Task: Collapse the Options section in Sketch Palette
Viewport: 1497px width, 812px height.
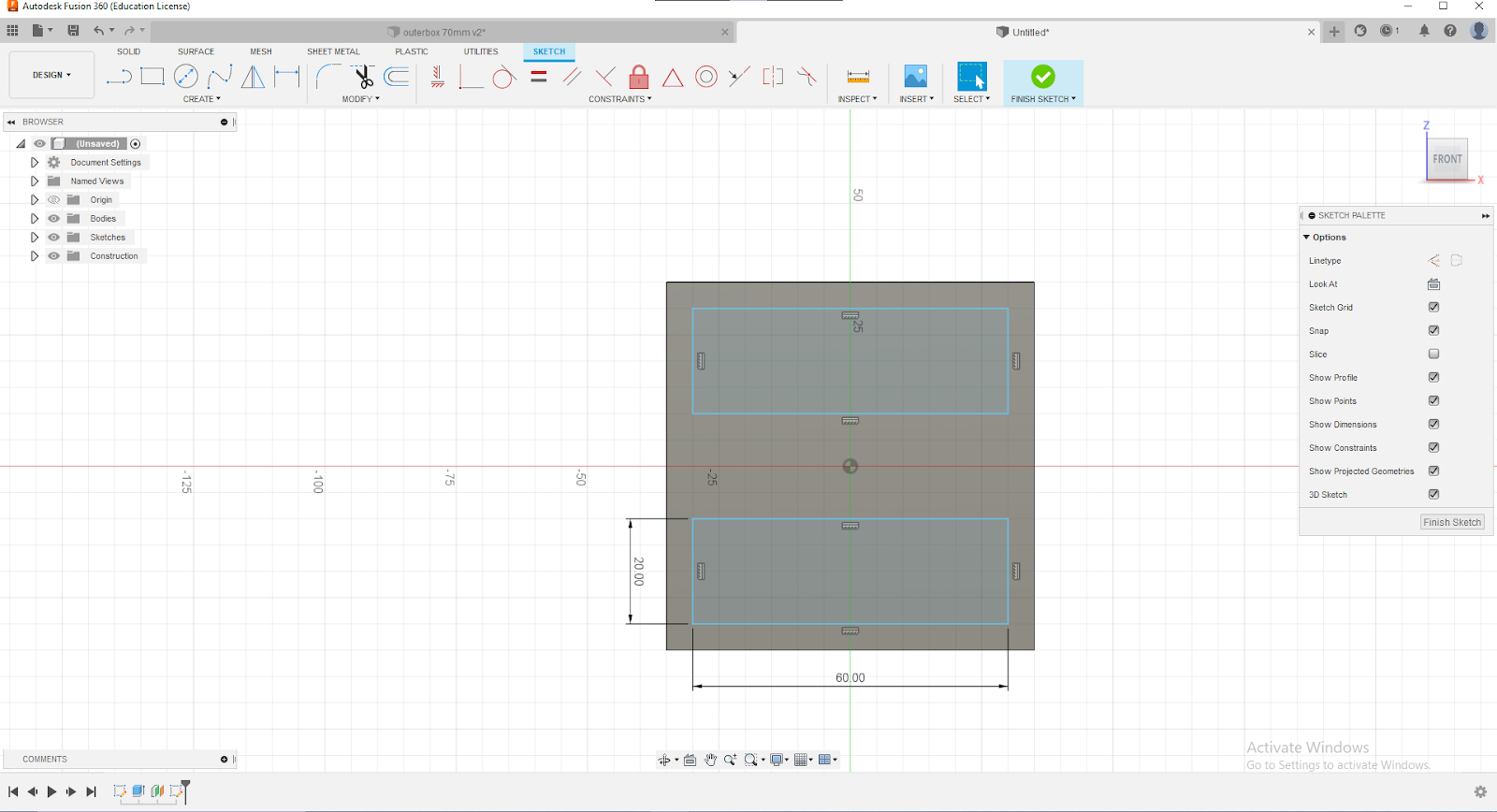Action: click(x=1306, y=238)
